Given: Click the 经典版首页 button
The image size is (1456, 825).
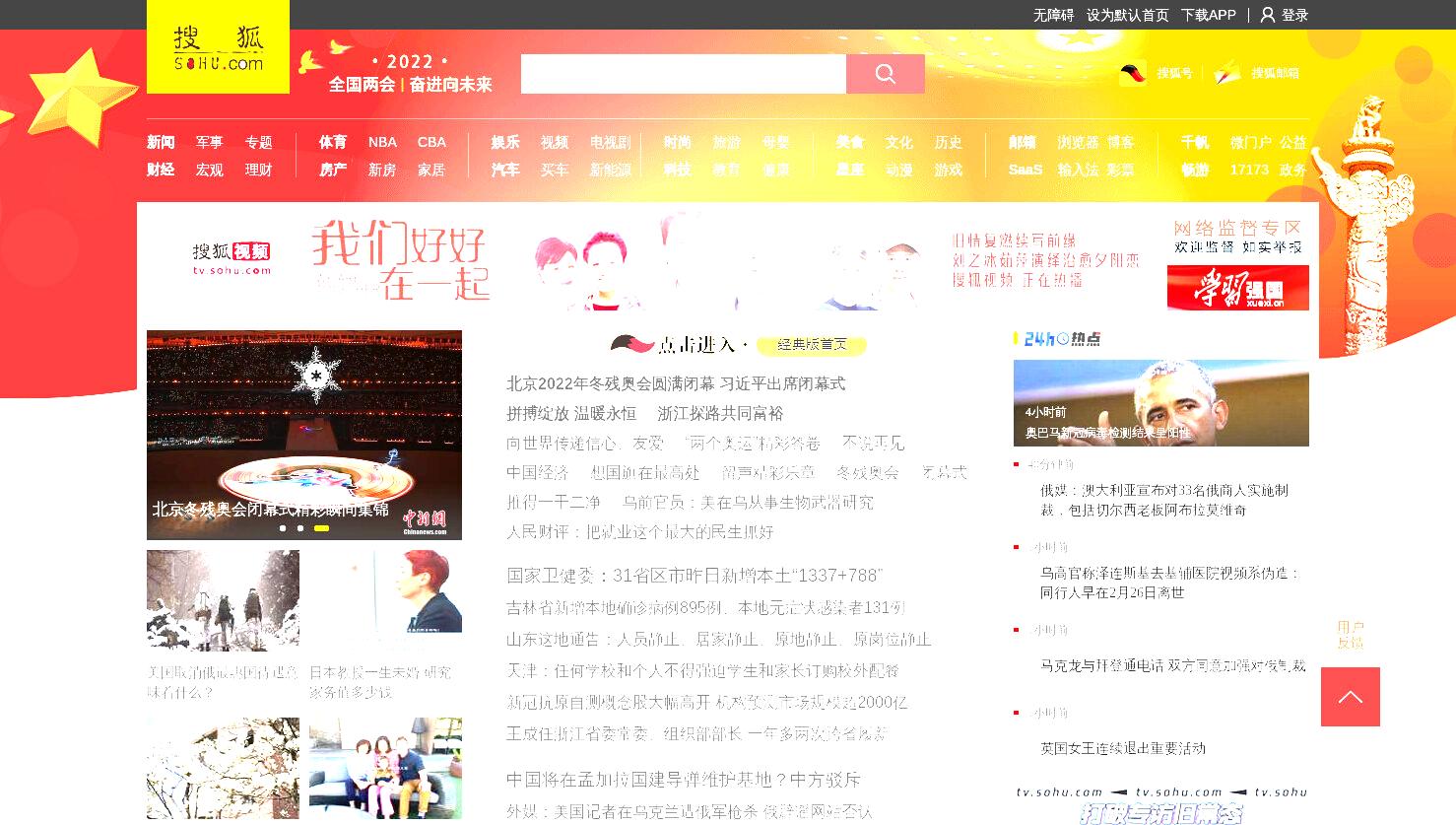Looking at the screenshot, I should (x=812, y=344).
